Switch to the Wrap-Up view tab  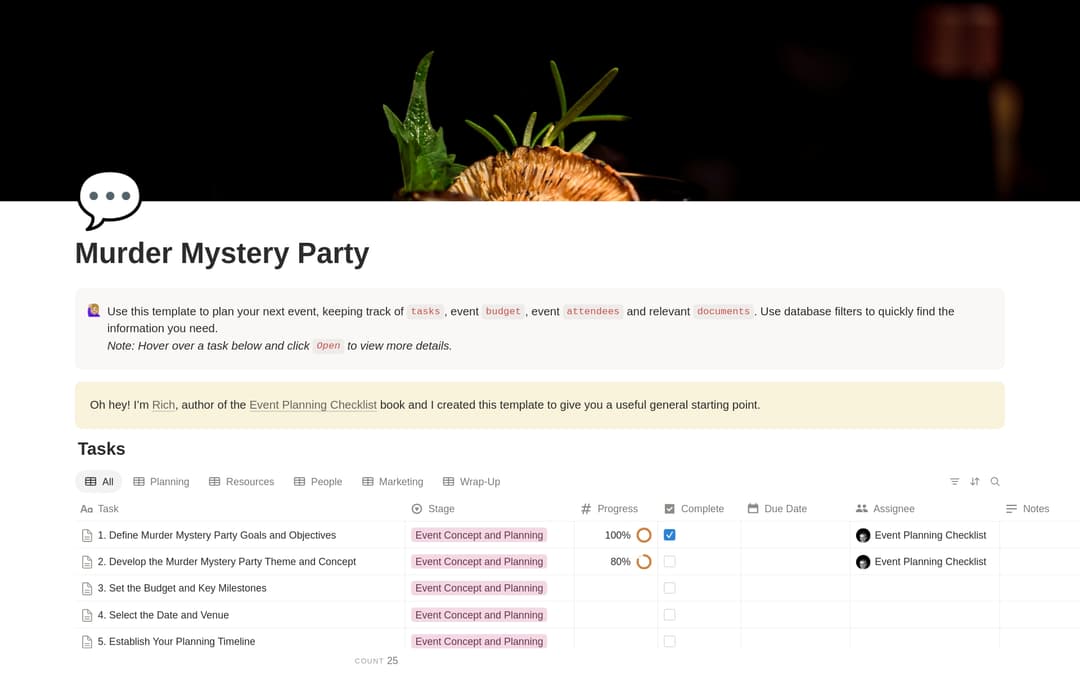472,482
